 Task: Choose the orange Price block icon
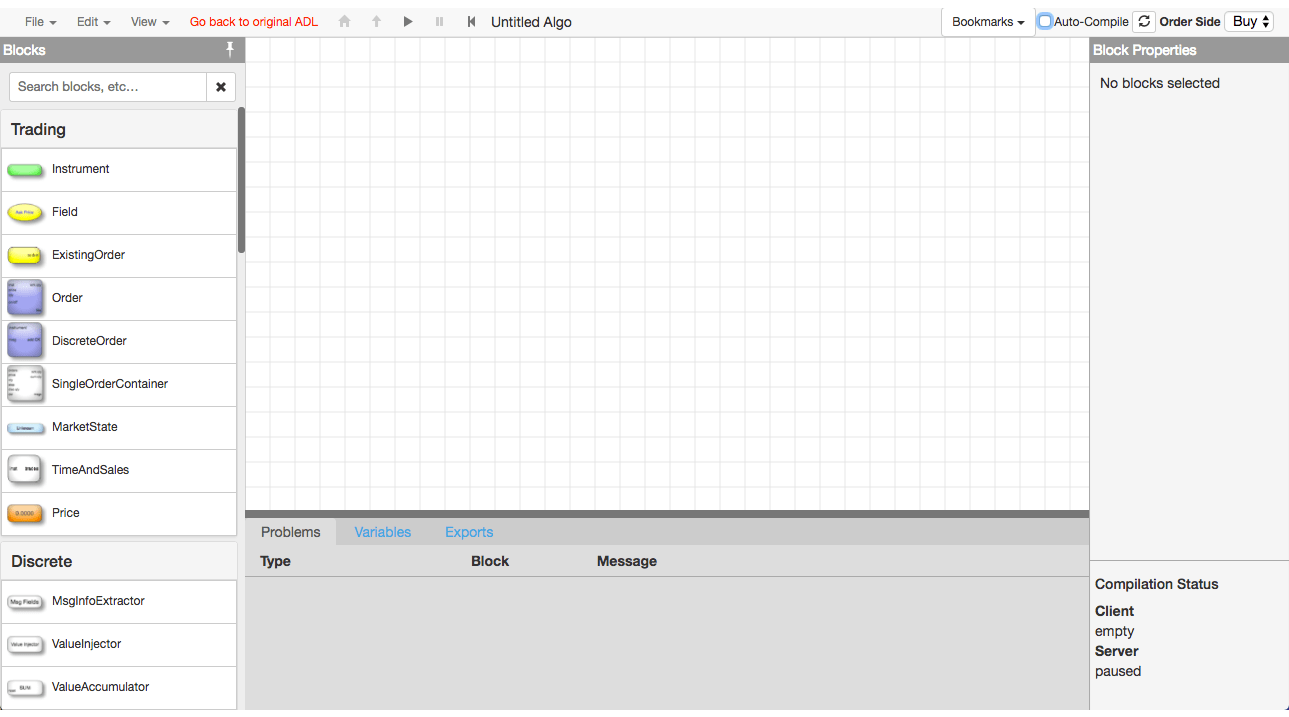coord(25,513)
